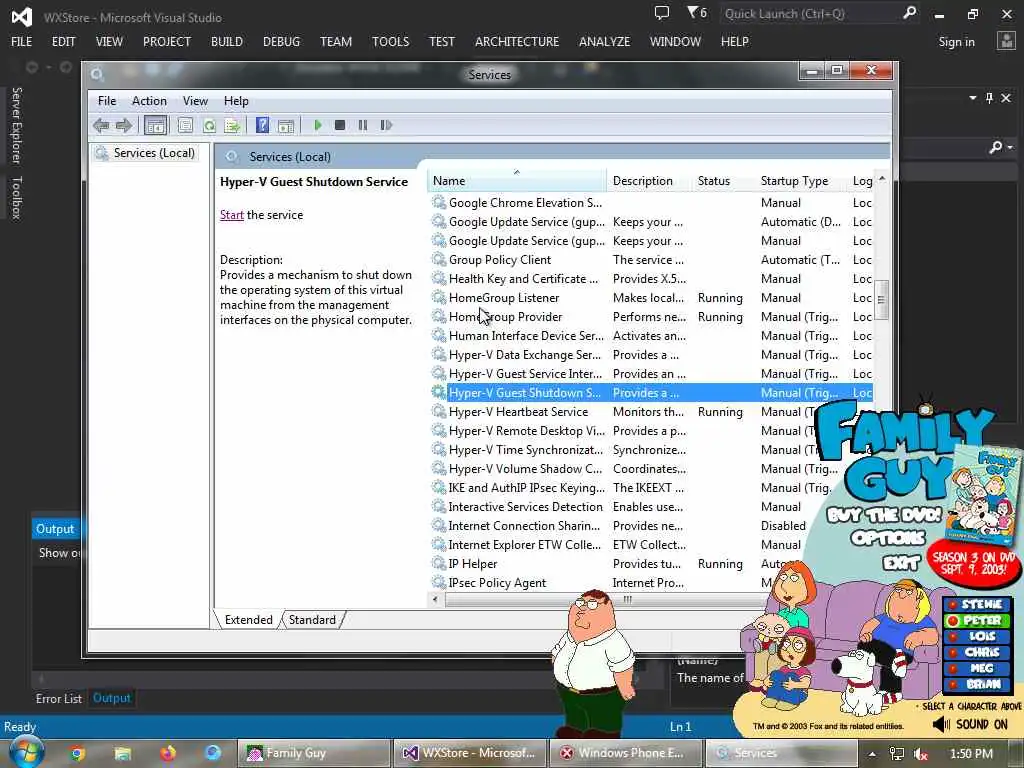Image resolution: width=1024 pixels, height=768 pixels.
Task: Click the services list scroll-up arrow
Action: pos(882,179)
